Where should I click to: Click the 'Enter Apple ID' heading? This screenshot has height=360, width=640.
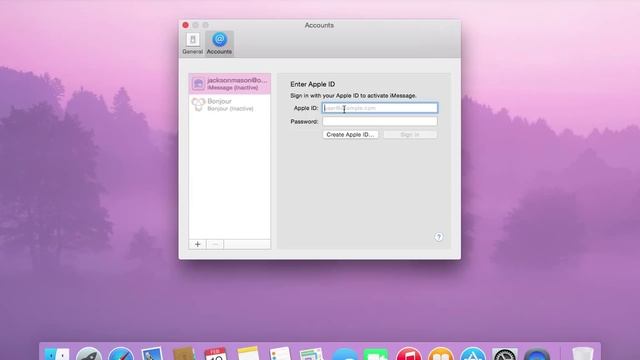click(x=313, y=84)
